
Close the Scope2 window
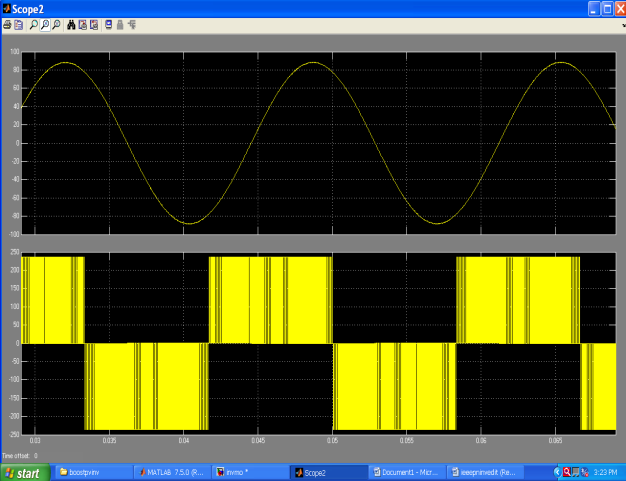point(616,8)
